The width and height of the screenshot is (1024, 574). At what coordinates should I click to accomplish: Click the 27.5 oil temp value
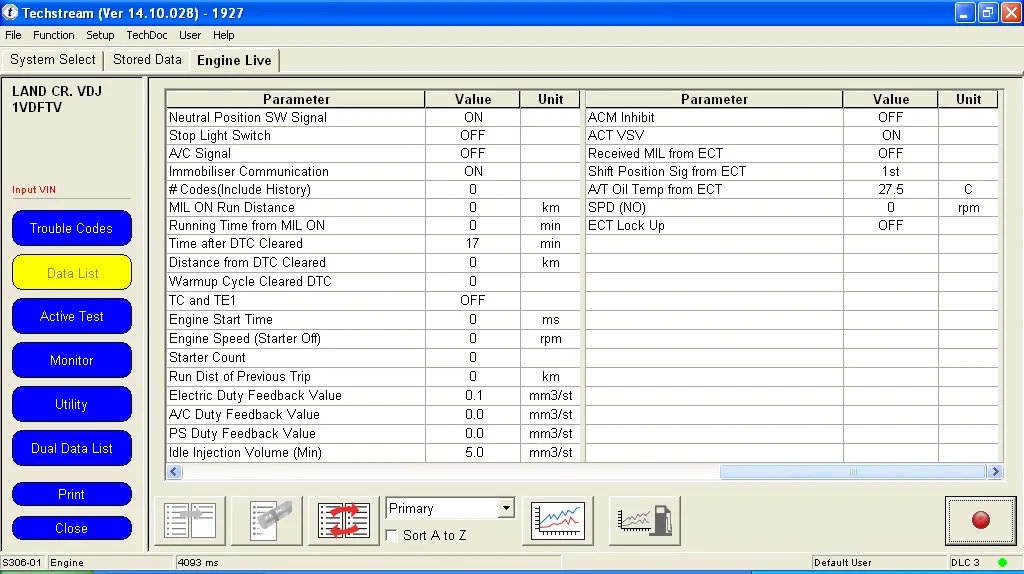891,189
